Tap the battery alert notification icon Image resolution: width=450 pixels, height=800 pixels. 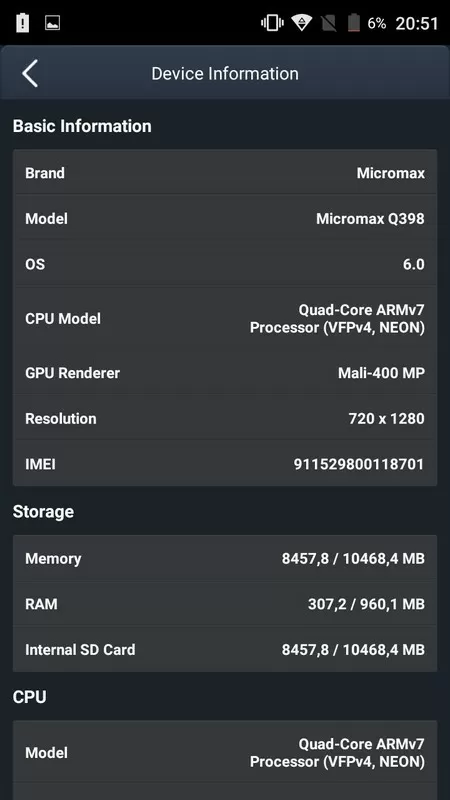click(x=22, y=23)
